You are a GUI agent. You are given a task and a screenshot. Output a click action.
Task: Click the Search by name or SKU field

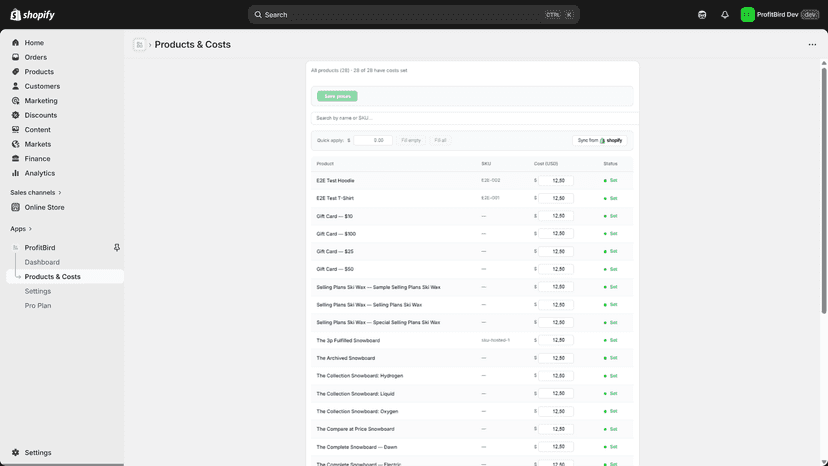(474, 118)
